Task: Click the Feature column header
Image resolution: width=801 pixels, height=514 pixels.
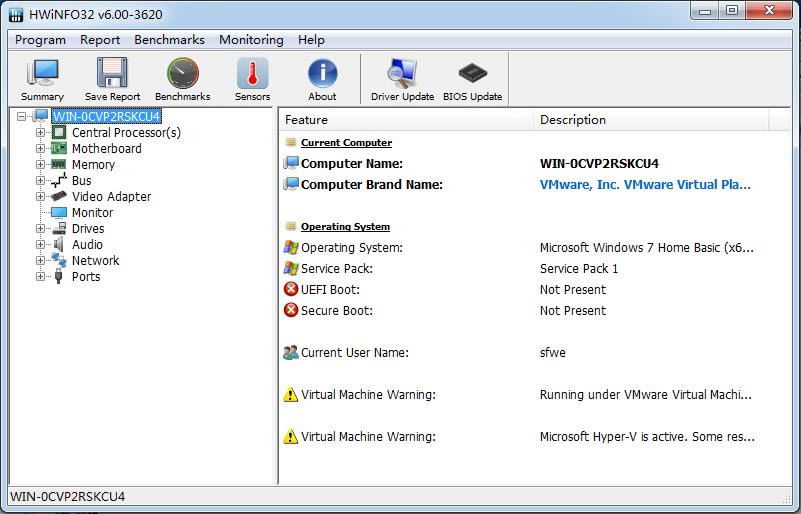Action: coord(407,120)
